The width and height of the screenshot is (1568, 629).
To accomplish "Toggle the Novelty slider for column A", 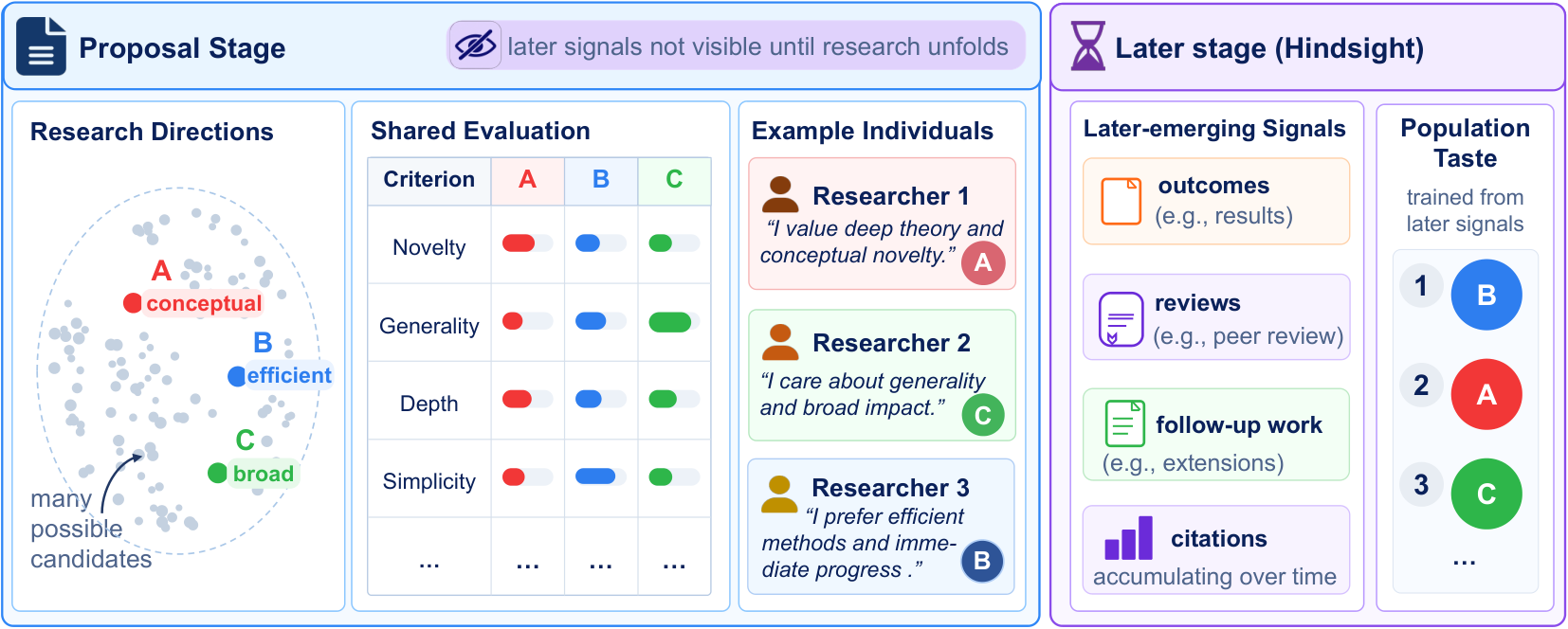I will pos(527,243).
